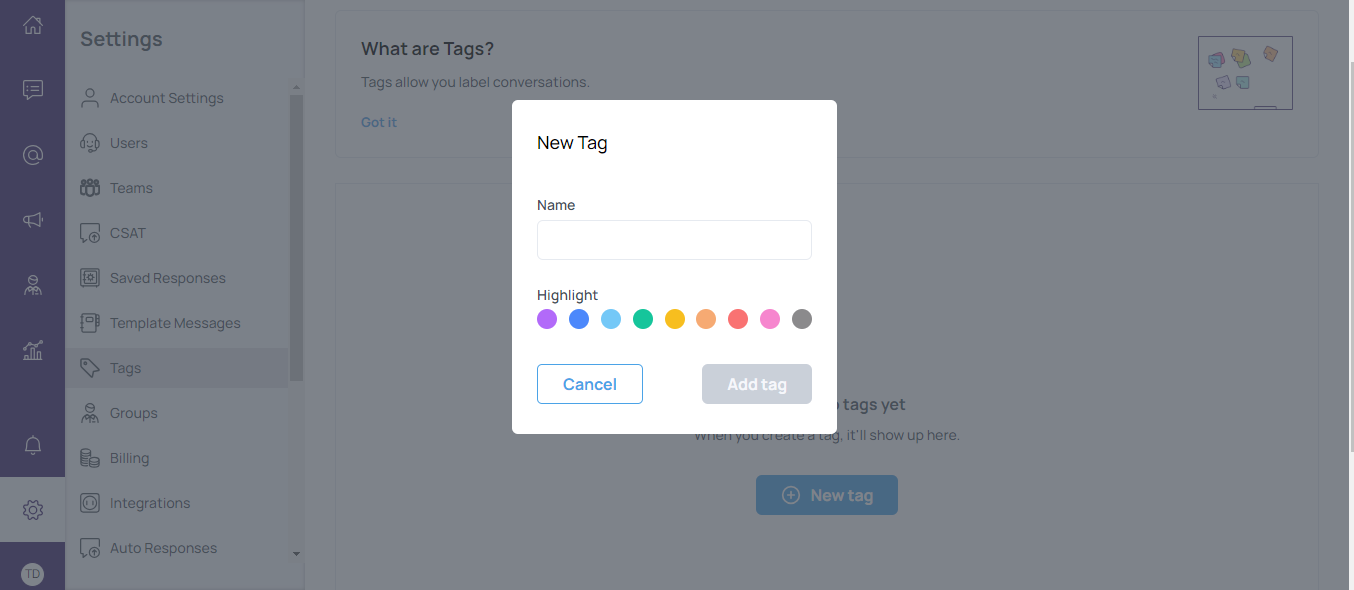The height and width of the screenshot is (590, 1354).
Task: Open campaigns megaphone icon
Action: tap(33, 220)
